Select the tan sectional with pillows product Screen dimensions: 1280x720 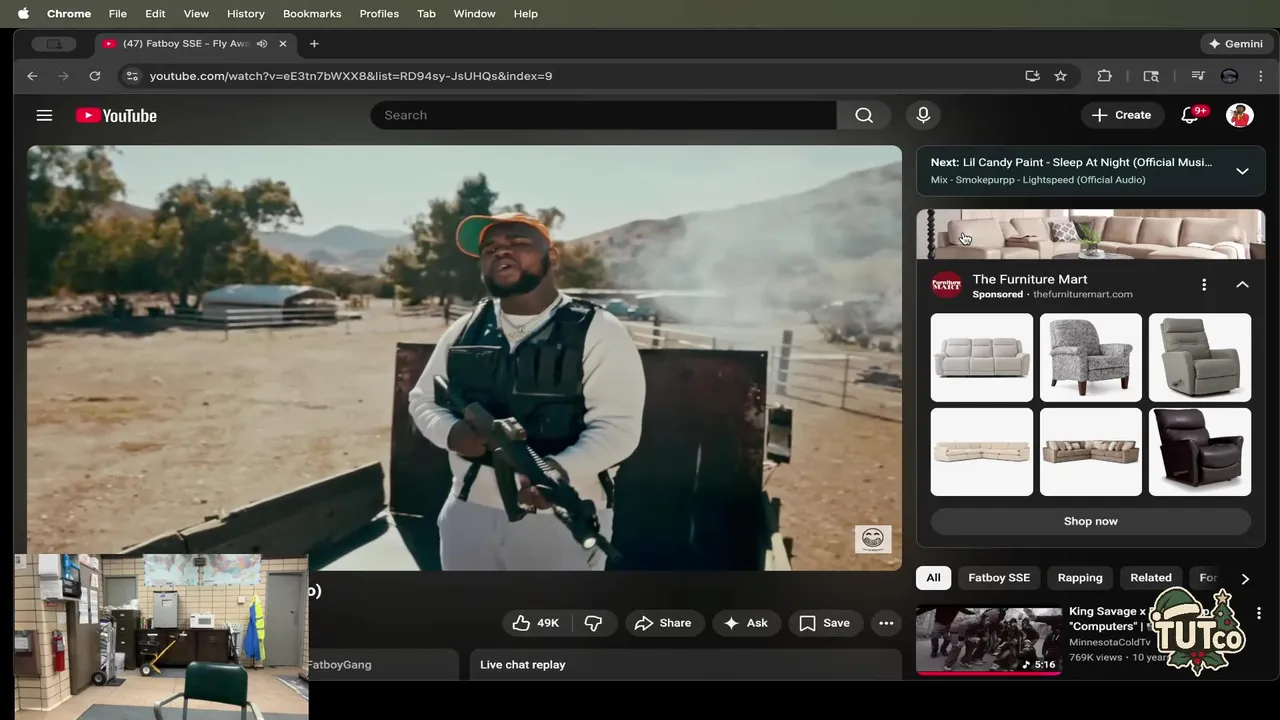pos(1091,452)
